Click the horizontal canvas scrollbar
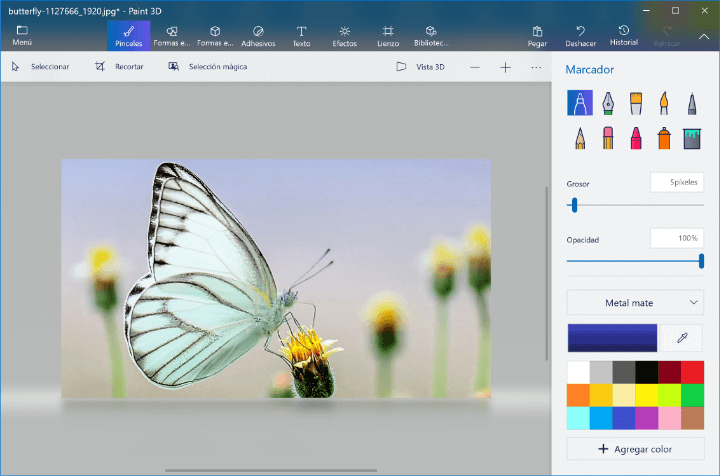Viewport: 720px width, 476px height. tap(271, 470)
